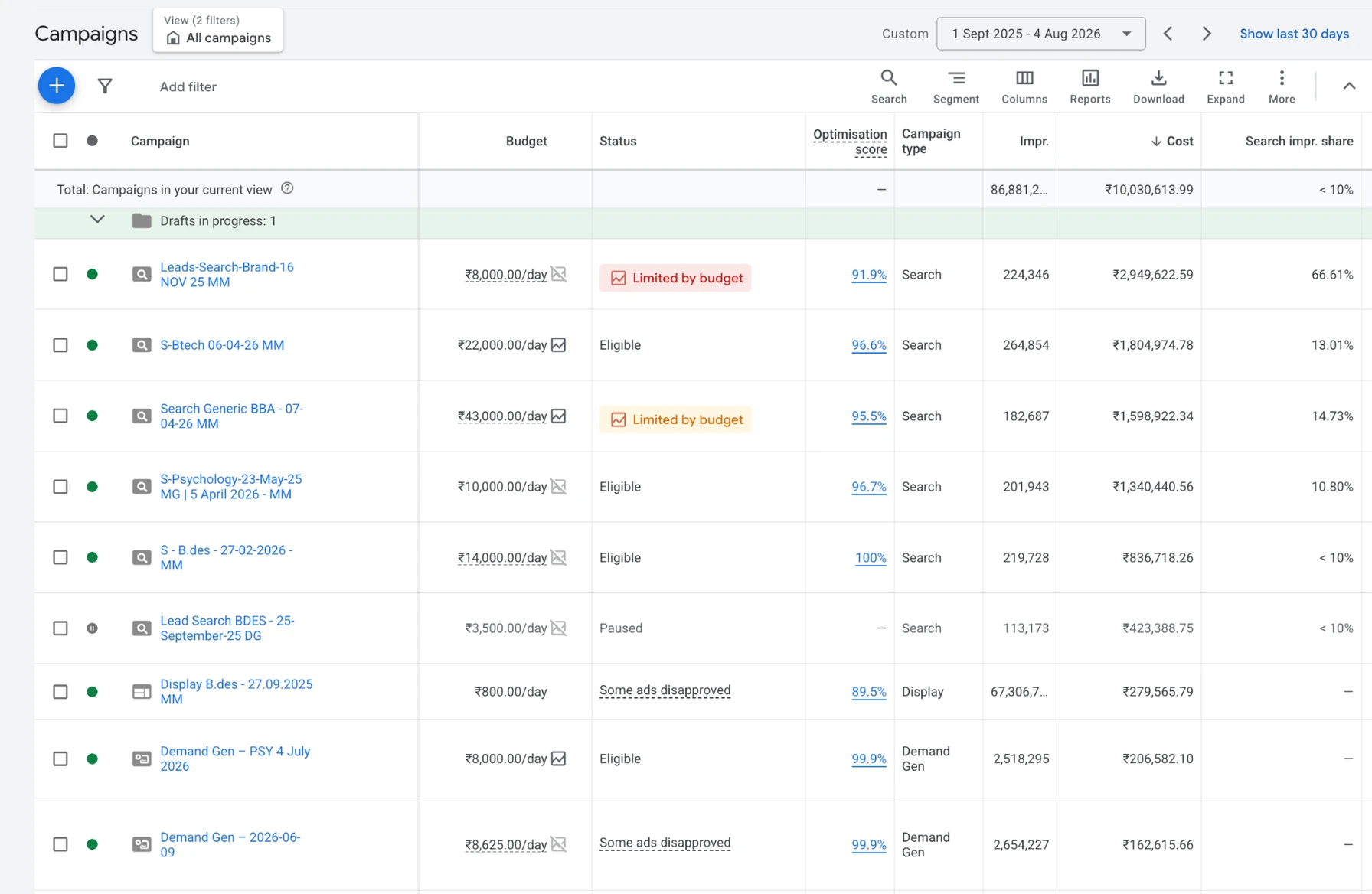
Task: Open help icon beside Total campaigns
Action: (287, 188)
